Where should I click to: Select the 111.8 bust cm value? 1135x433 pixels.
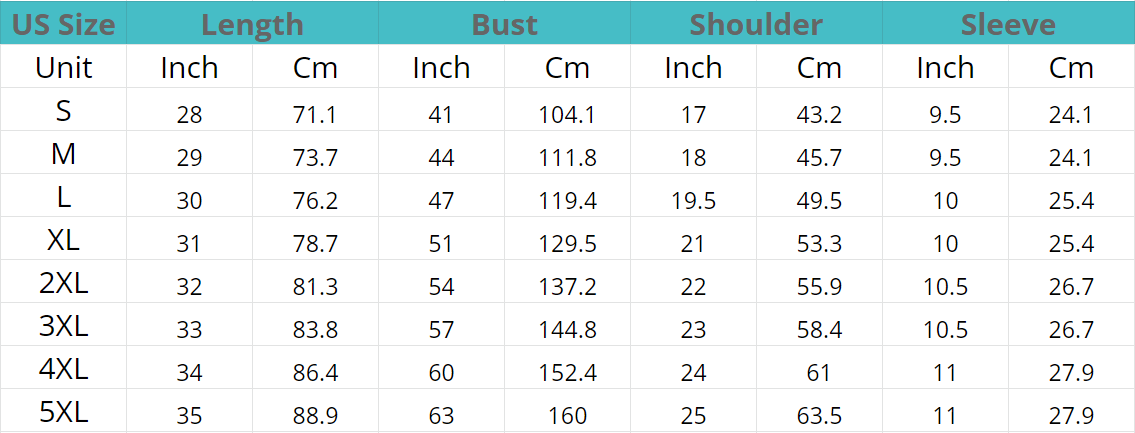568,158
